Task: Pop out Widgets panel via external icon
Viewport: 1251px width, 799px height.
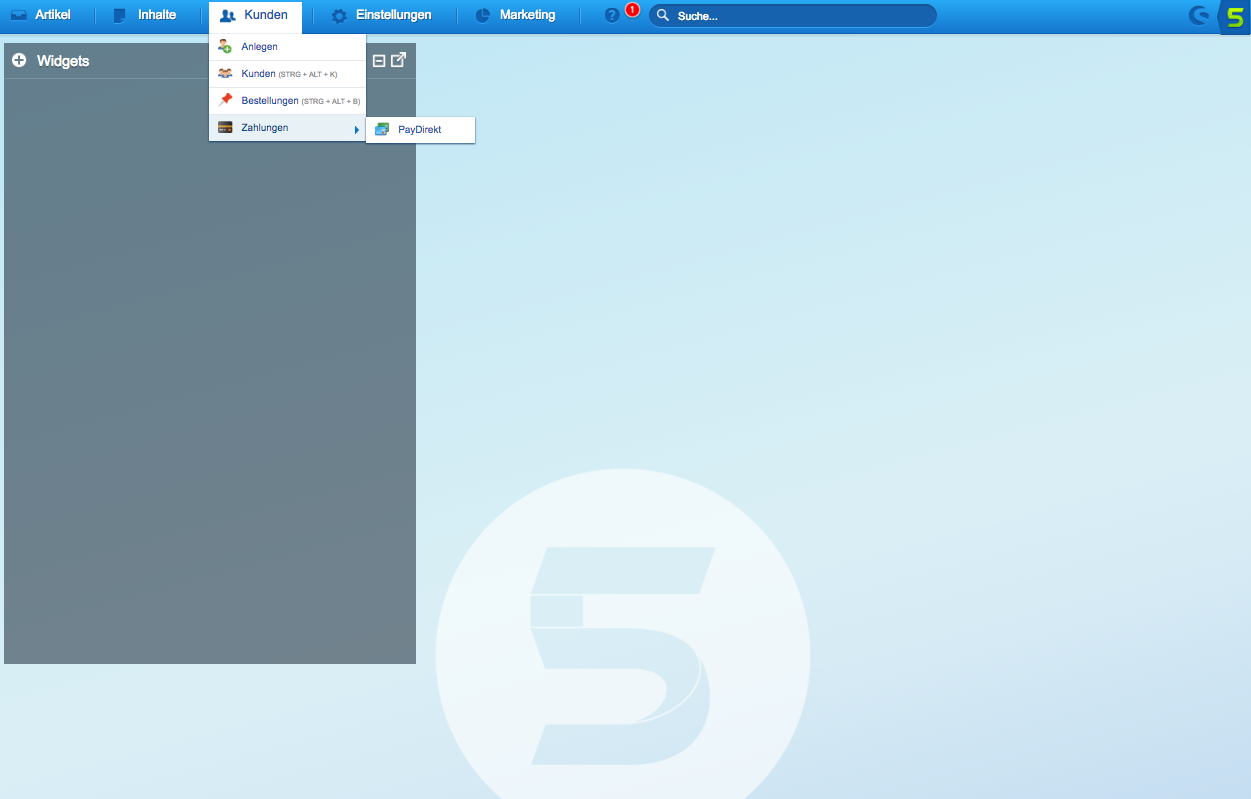Action: click(x=398, y=60)
